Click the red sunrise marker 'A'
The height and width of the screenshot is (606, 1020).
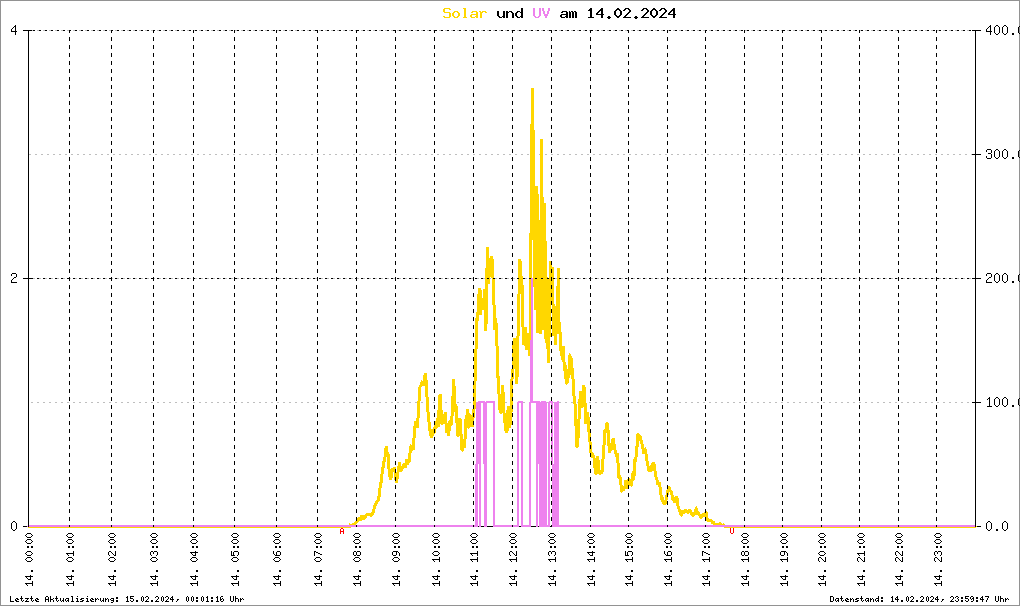[x=342, y=531]
